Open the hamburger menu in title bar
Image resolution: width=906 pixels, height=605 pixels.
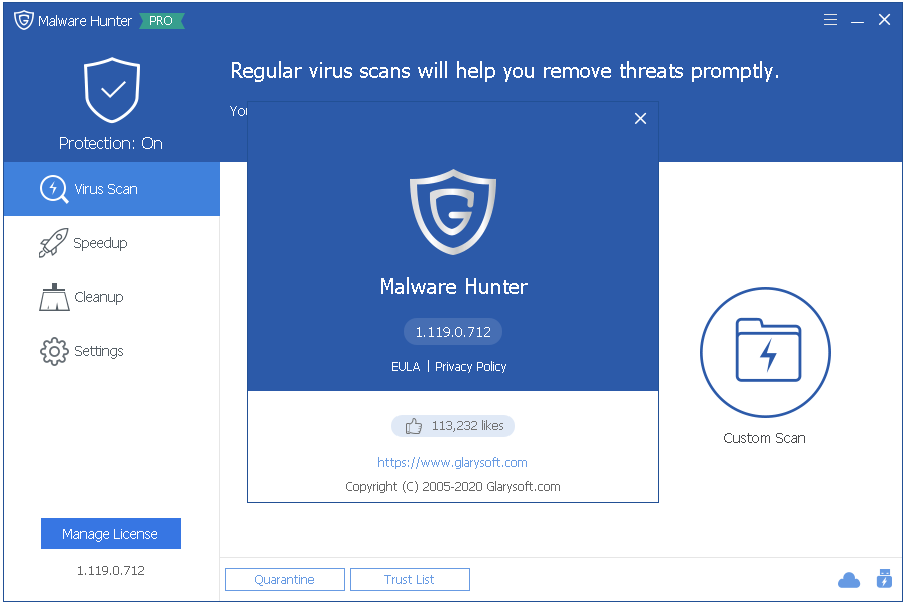(x=830, y=20)
